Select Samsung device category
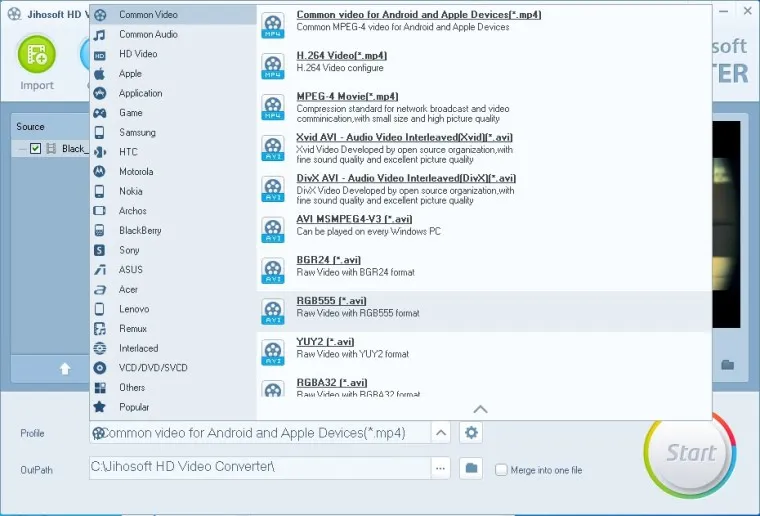This screenshot has height=516, width=760. point(174,132)
